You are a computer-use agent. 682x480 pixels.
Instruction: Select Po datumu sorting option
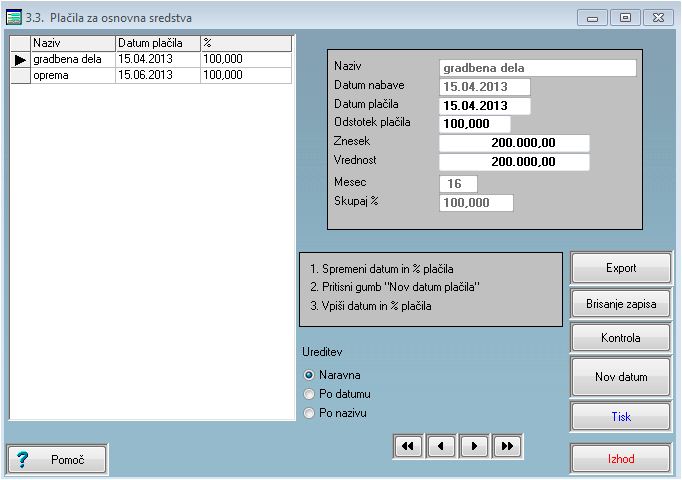tap(309, 394)
